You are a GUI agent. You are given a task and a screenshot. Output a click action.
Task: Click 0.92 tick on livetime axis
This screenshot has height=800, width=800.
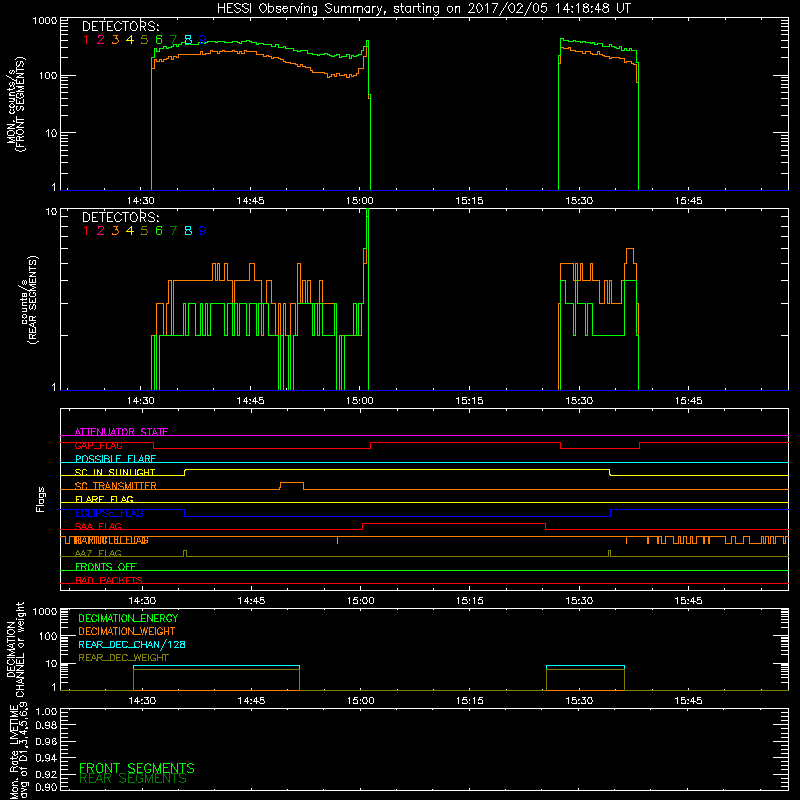coord(46,774)
